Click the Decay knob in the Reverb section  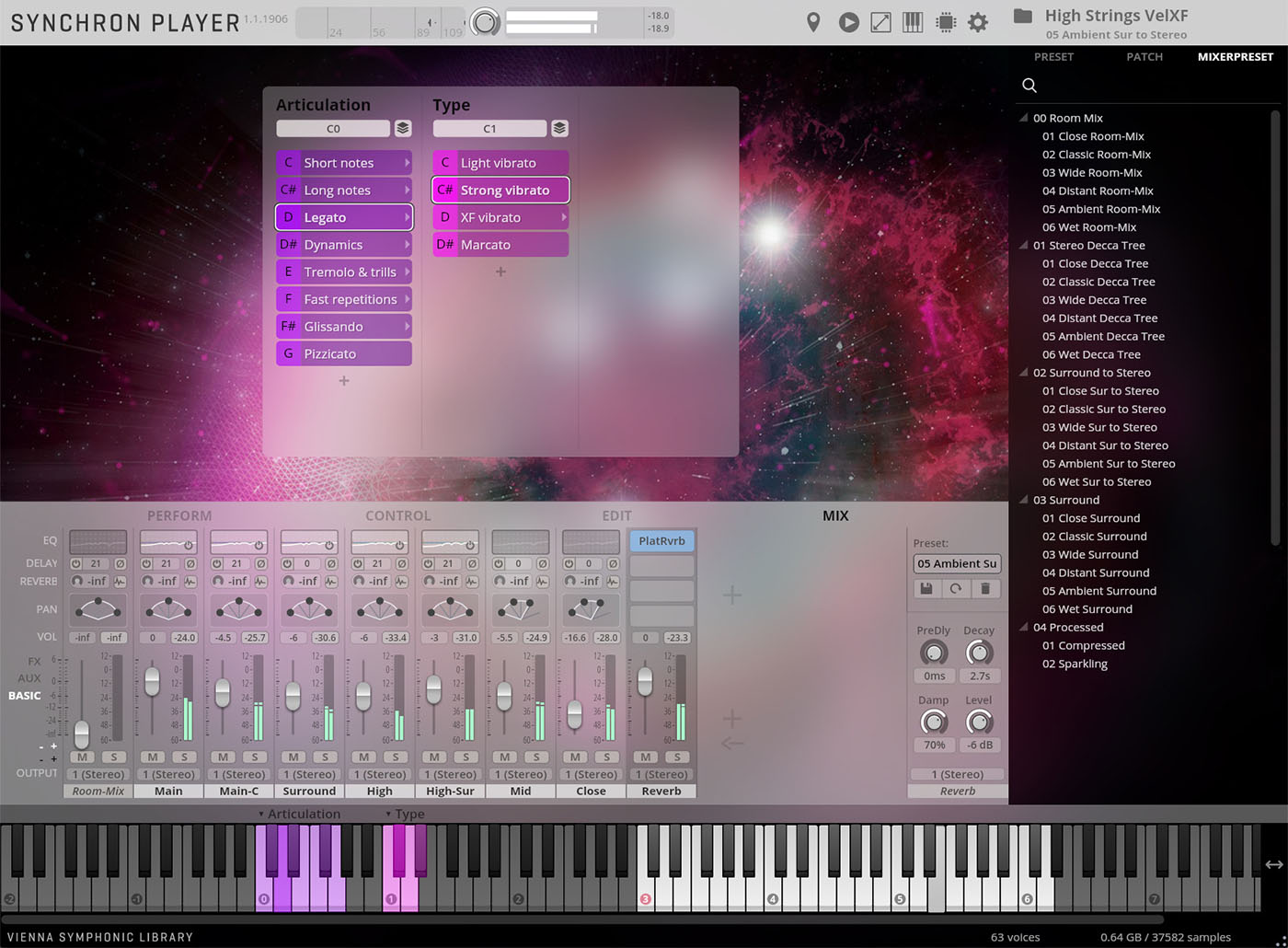click(x=979, y=653)
